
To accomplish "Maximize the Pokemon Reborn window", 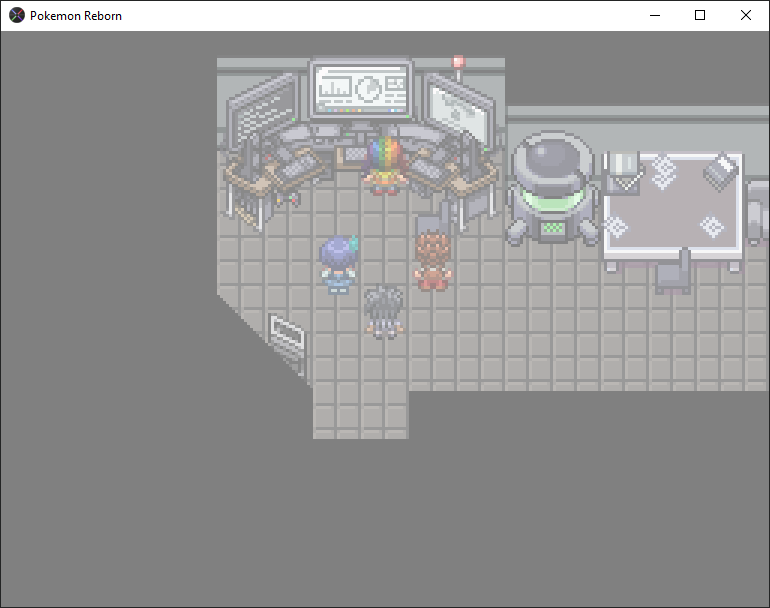I will click(x=700, y=15).
